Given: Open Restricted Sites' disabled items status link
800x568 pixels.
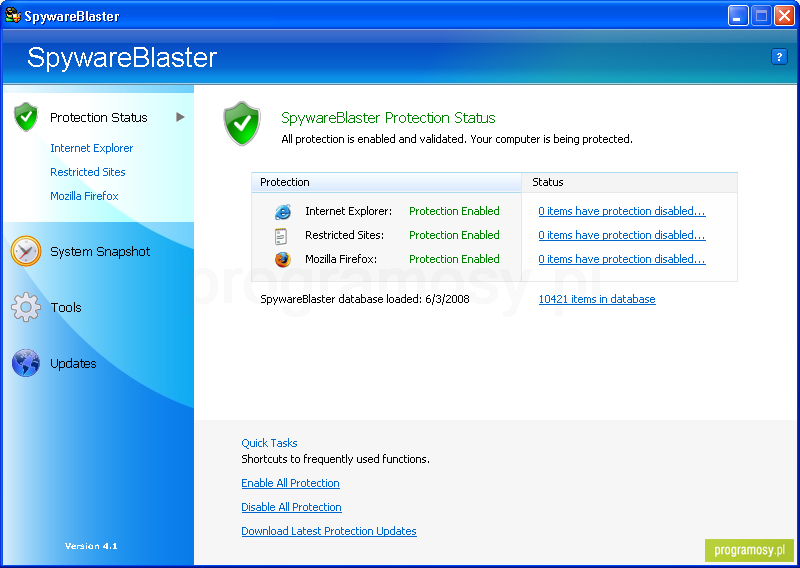Looking at the screenshot, I should pos(622,235).
